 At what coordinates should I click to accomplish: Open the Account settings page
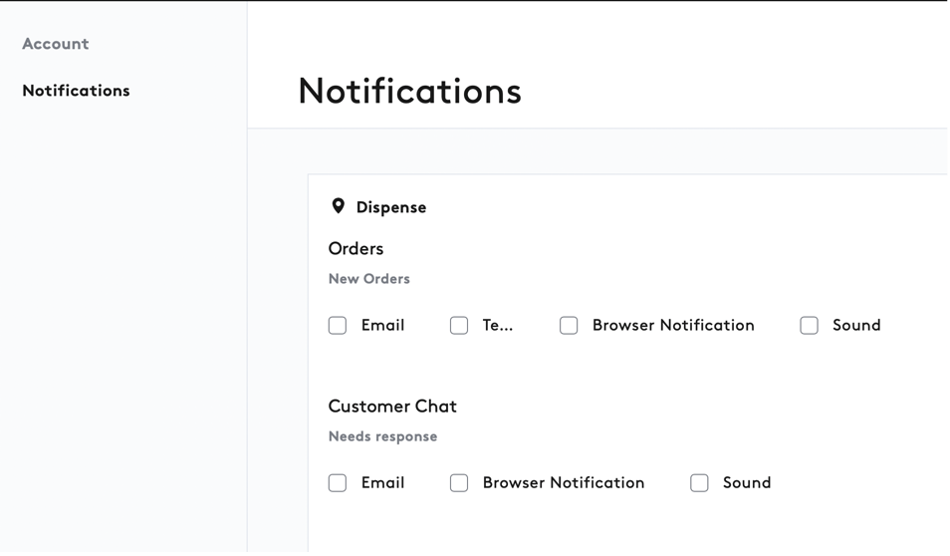(x=56, y=44)
